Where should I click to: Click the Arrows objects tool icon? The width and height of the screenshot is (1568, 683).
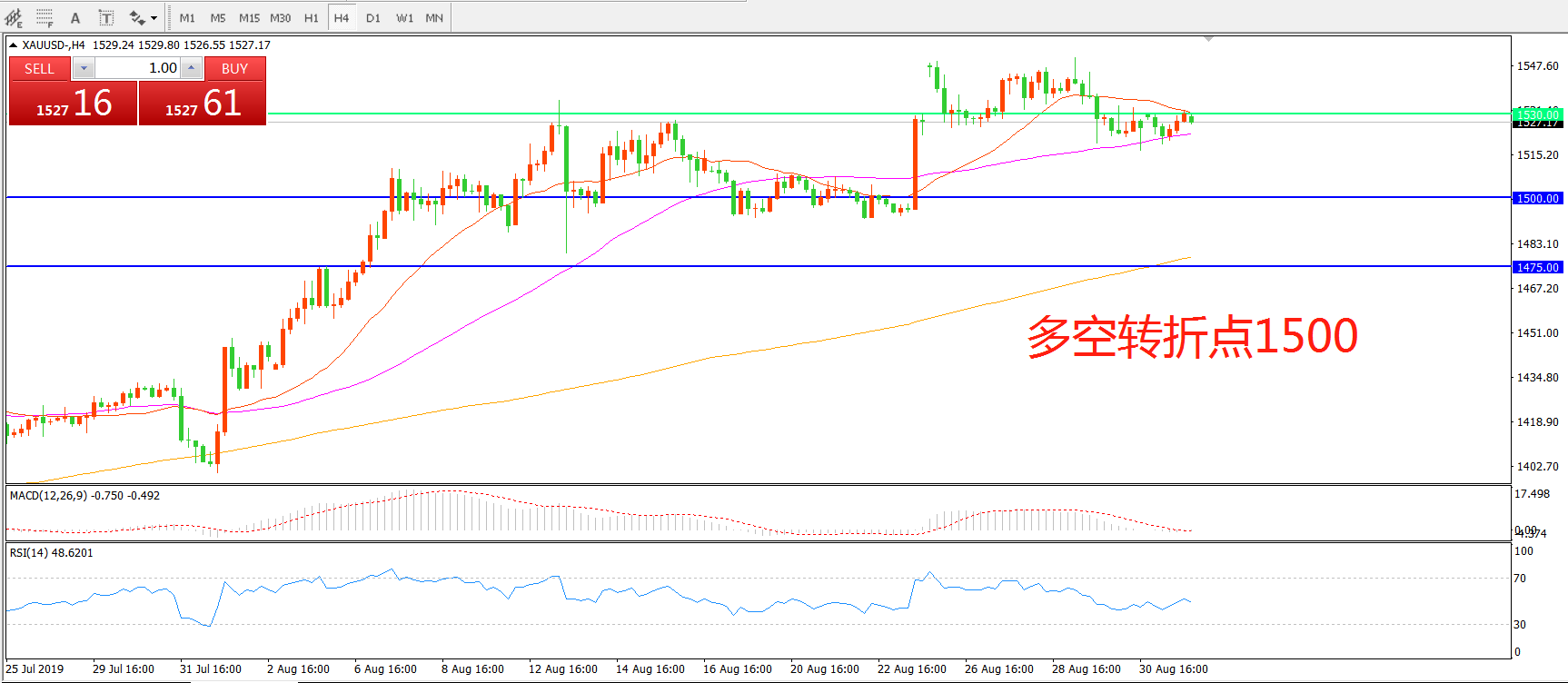[137, 17]
